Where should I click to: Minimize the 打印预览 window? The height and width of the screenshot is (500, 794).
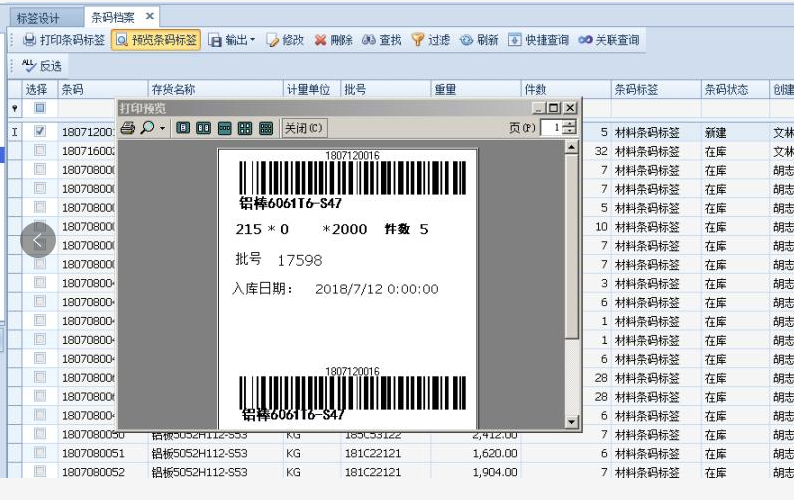pyautogui.click(x=538, y=108)
